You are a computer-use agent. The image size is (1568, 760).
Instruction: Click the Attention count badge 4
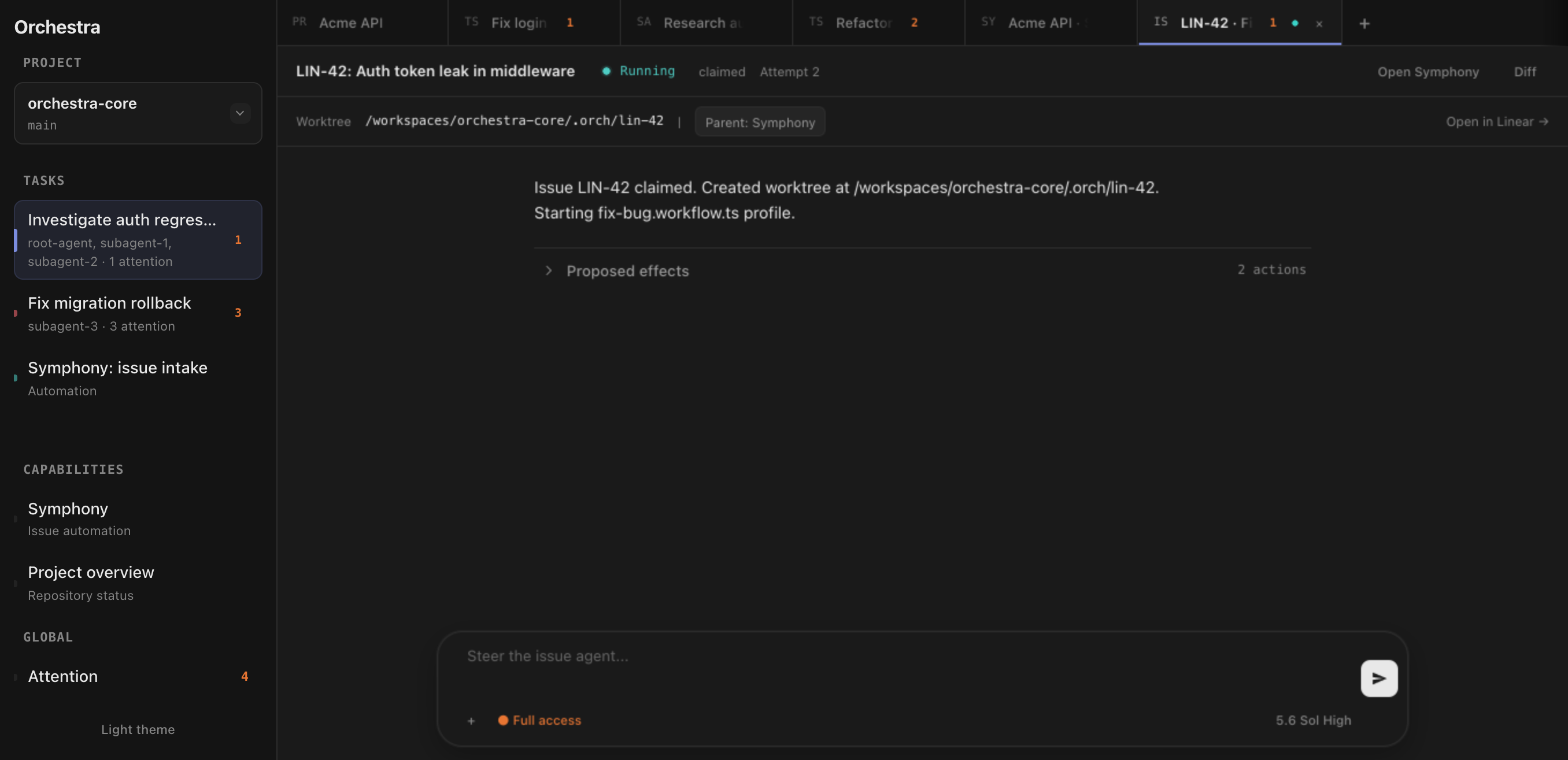(244, 676)
